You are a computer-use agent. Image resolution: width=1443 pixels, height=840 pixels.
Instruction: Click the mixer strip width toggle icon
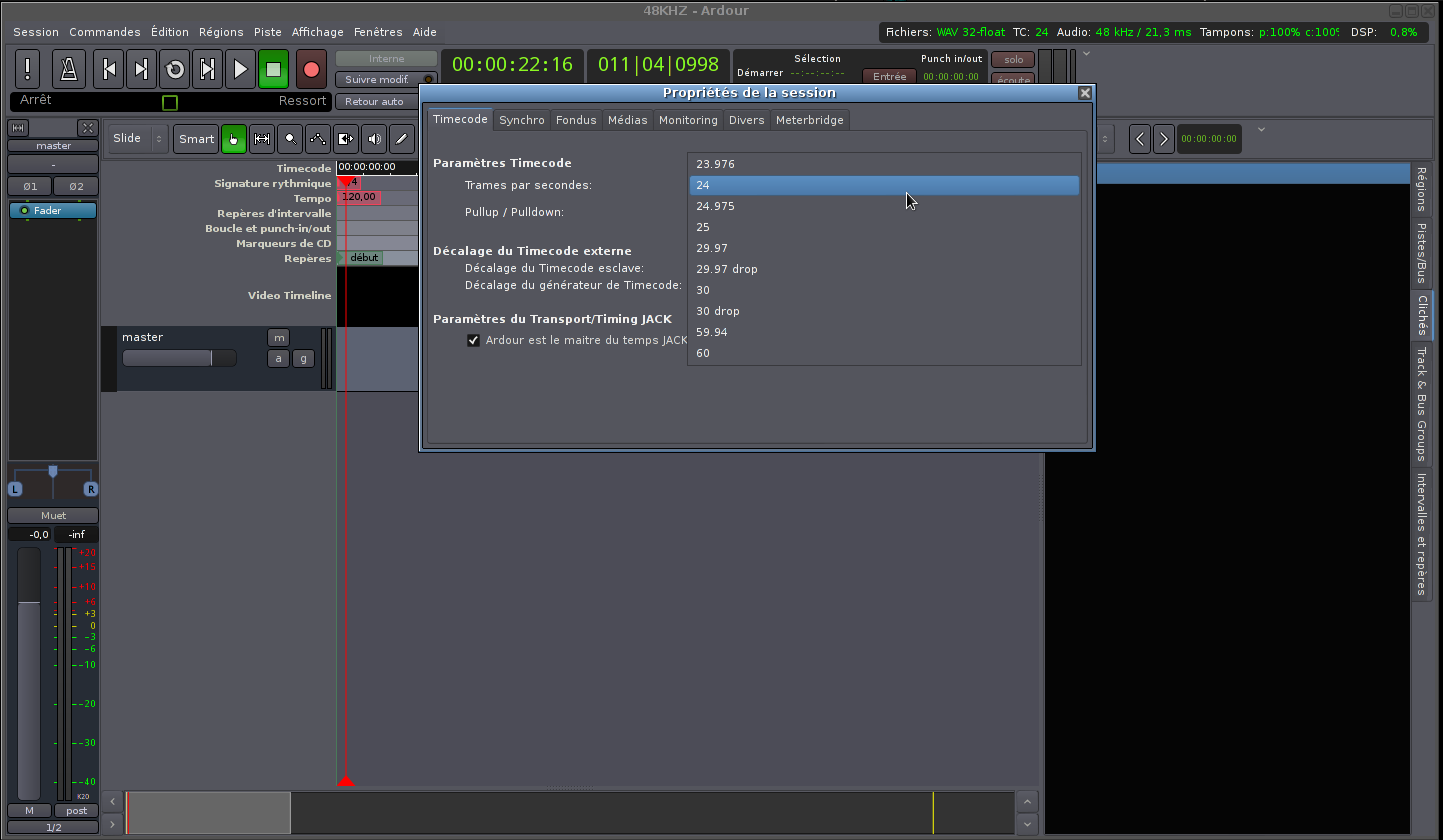point(18,128)
